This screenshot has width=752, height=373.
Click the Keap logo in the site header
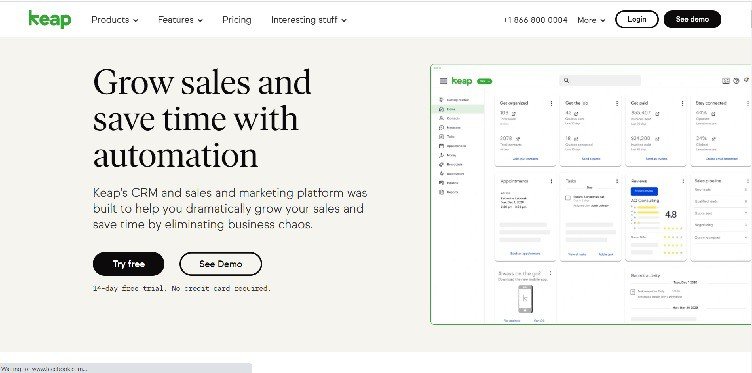50,19
